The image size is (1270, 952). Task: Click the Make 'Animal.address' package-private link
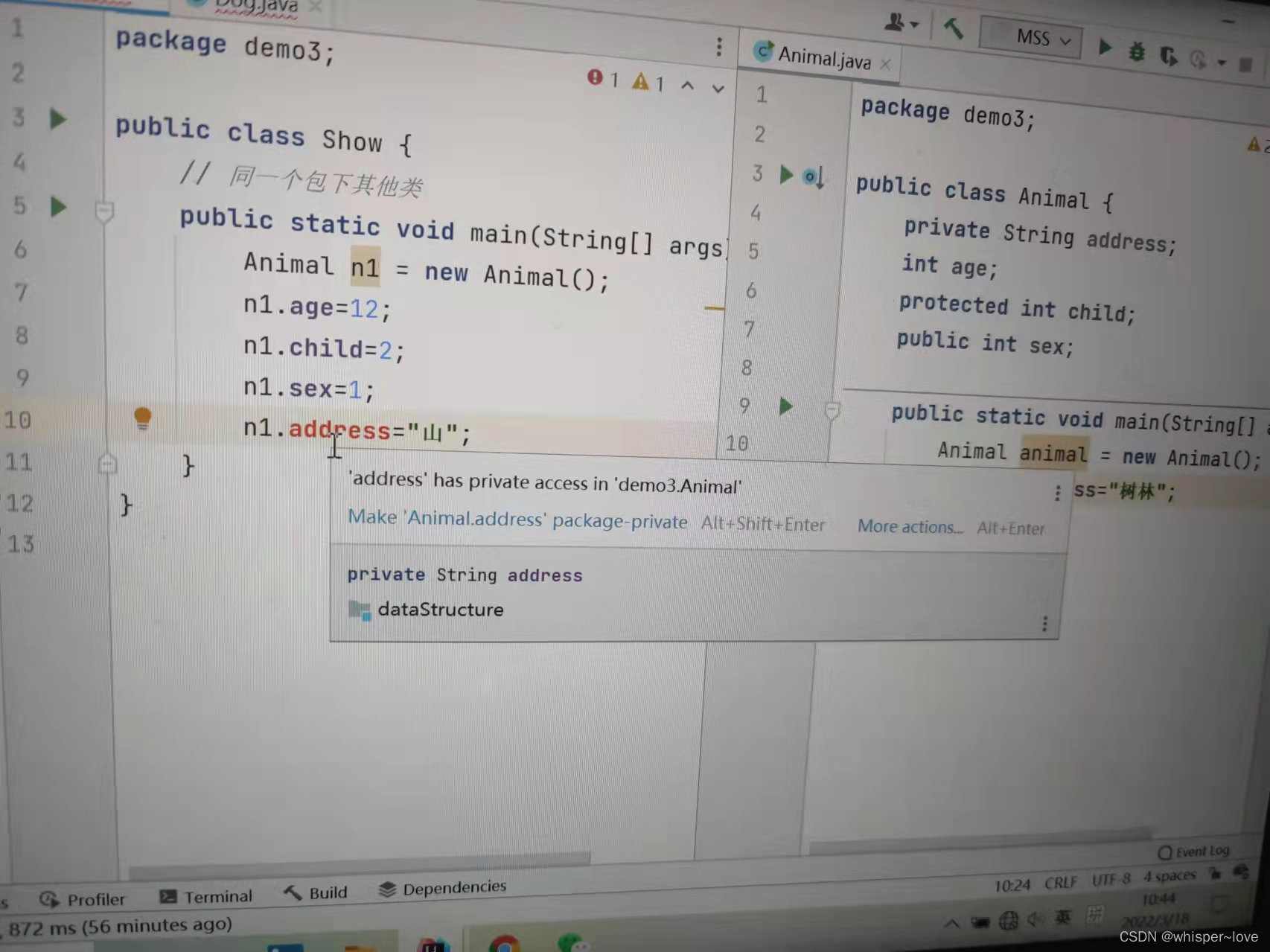[x=517, y=519]
